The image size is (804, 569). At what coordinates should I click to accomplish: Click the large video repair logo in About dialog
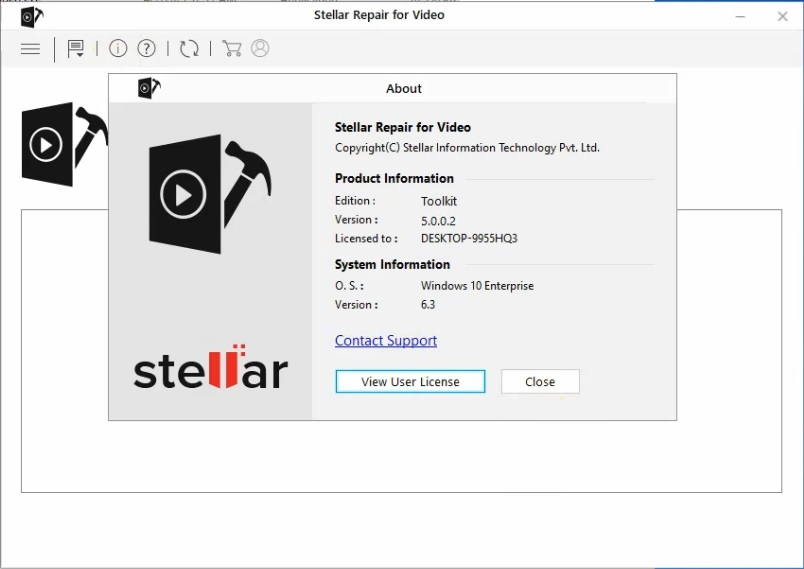point(210,194)
